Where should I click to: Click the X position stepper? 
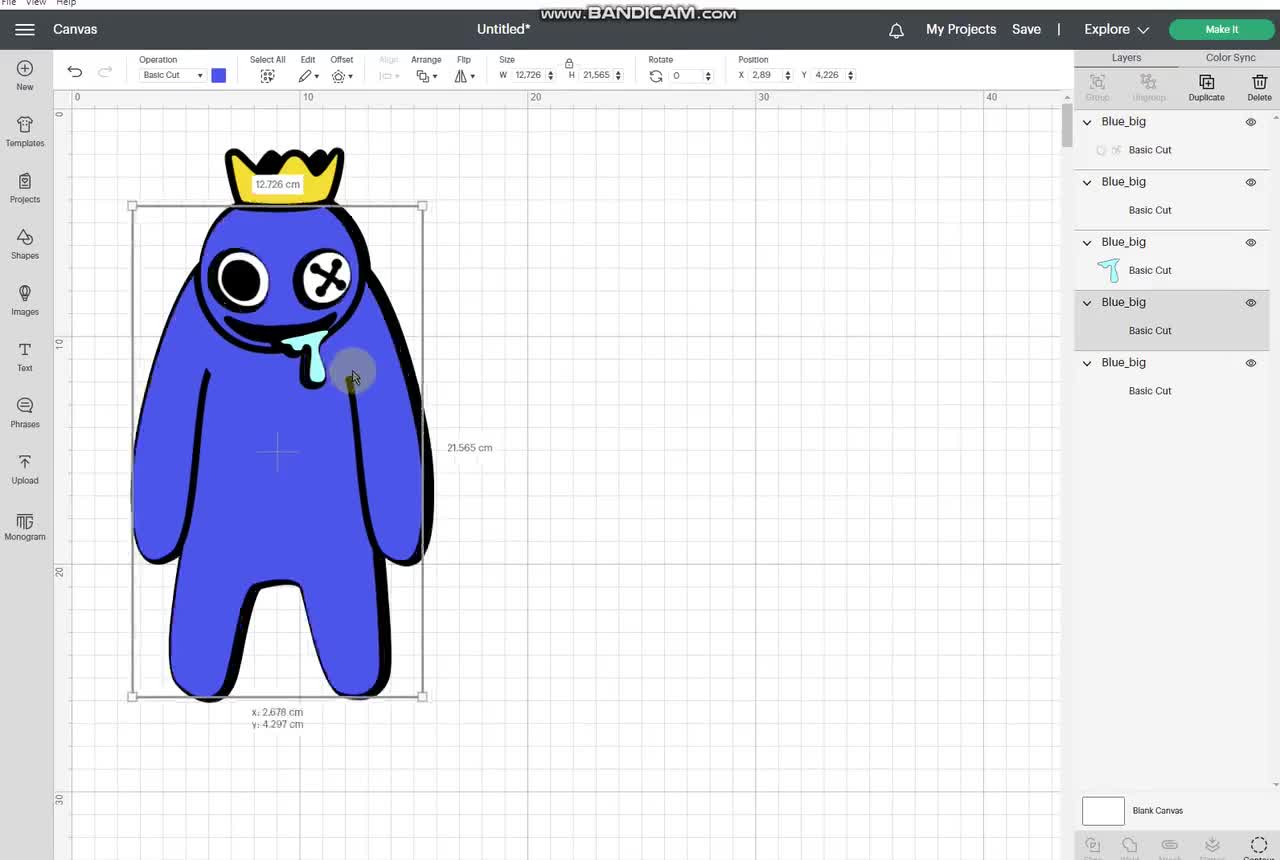point(788,76)
